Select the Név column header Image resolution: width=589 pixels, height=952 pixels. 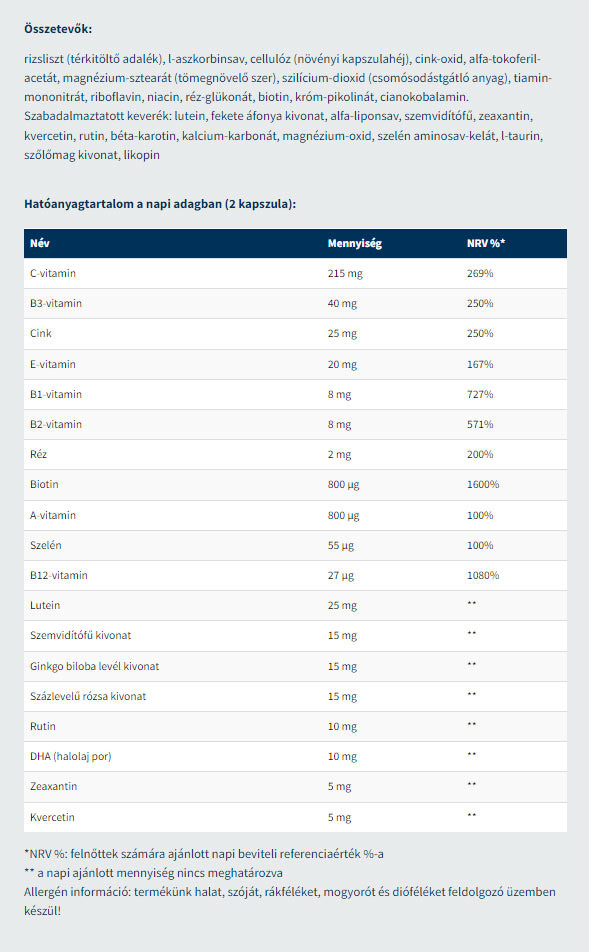pyautogui.click(x=39, y=243)
